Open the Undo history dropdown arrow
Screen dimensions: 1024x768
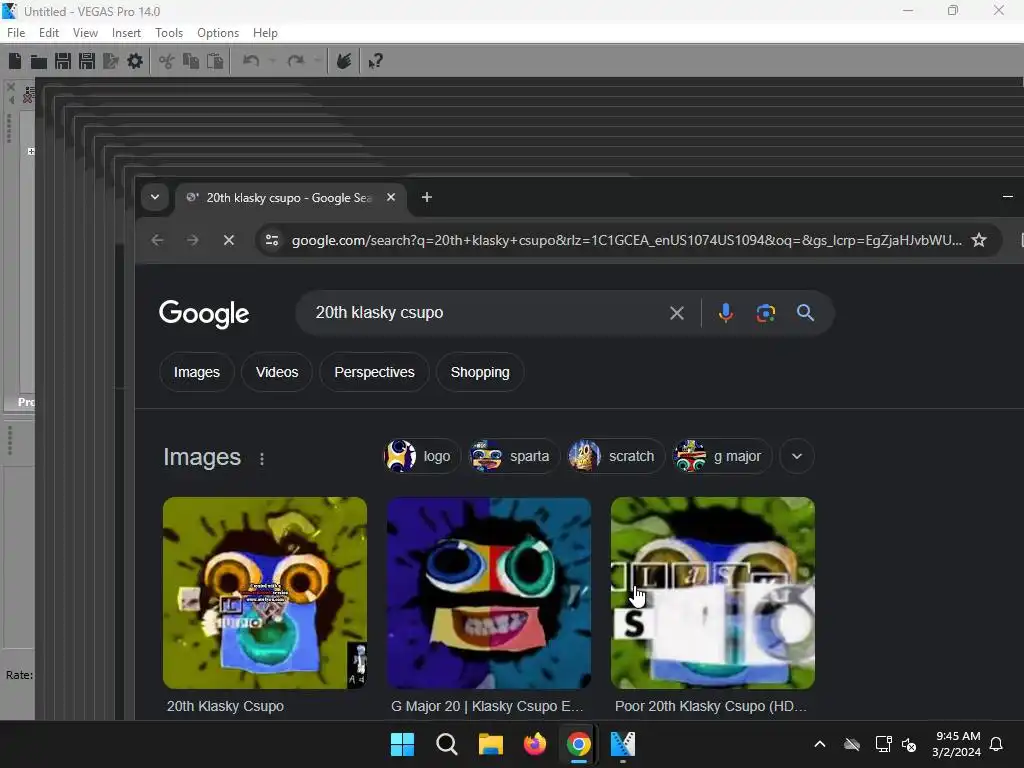coord(272,61)
